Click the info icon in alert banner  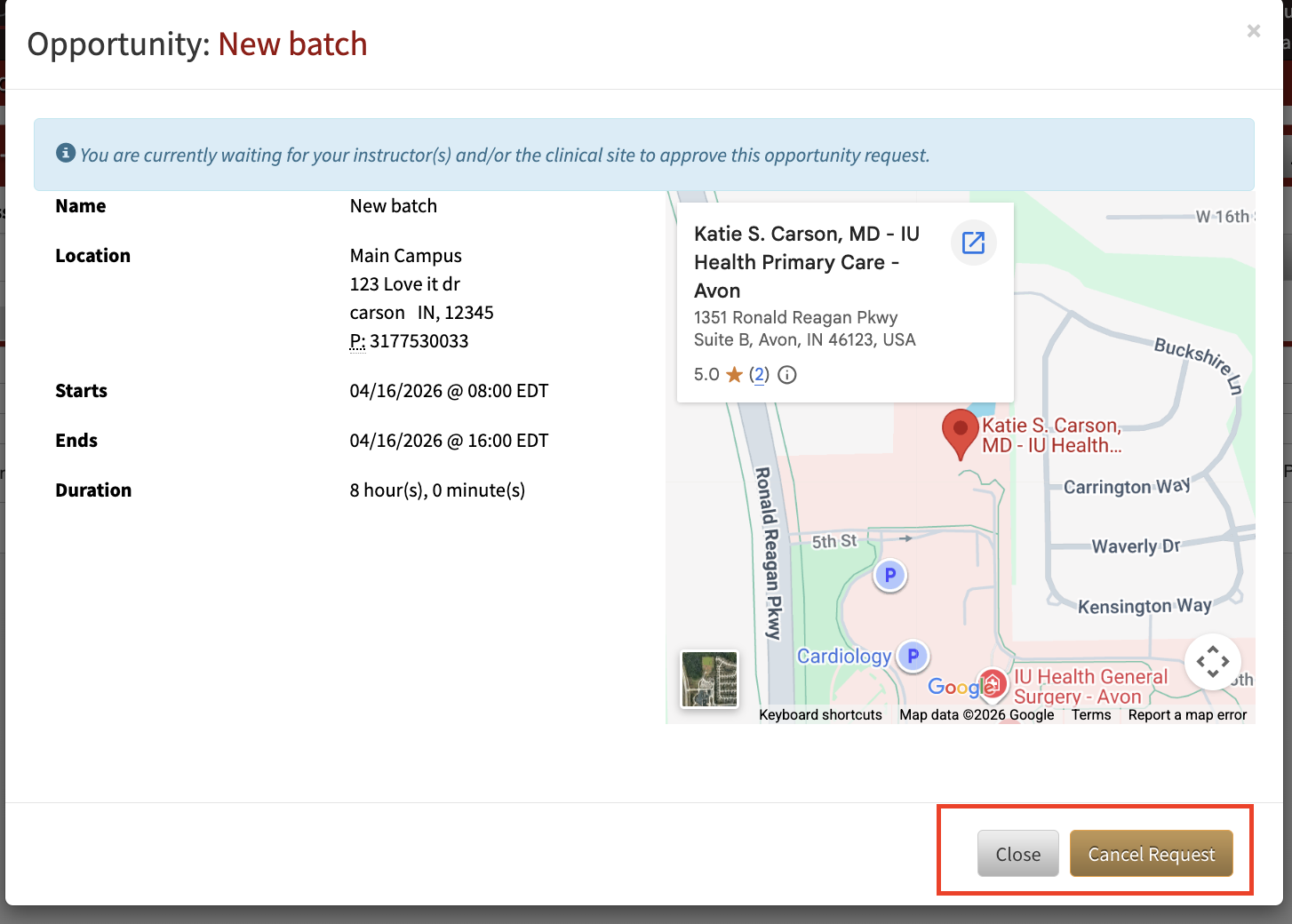66,153
